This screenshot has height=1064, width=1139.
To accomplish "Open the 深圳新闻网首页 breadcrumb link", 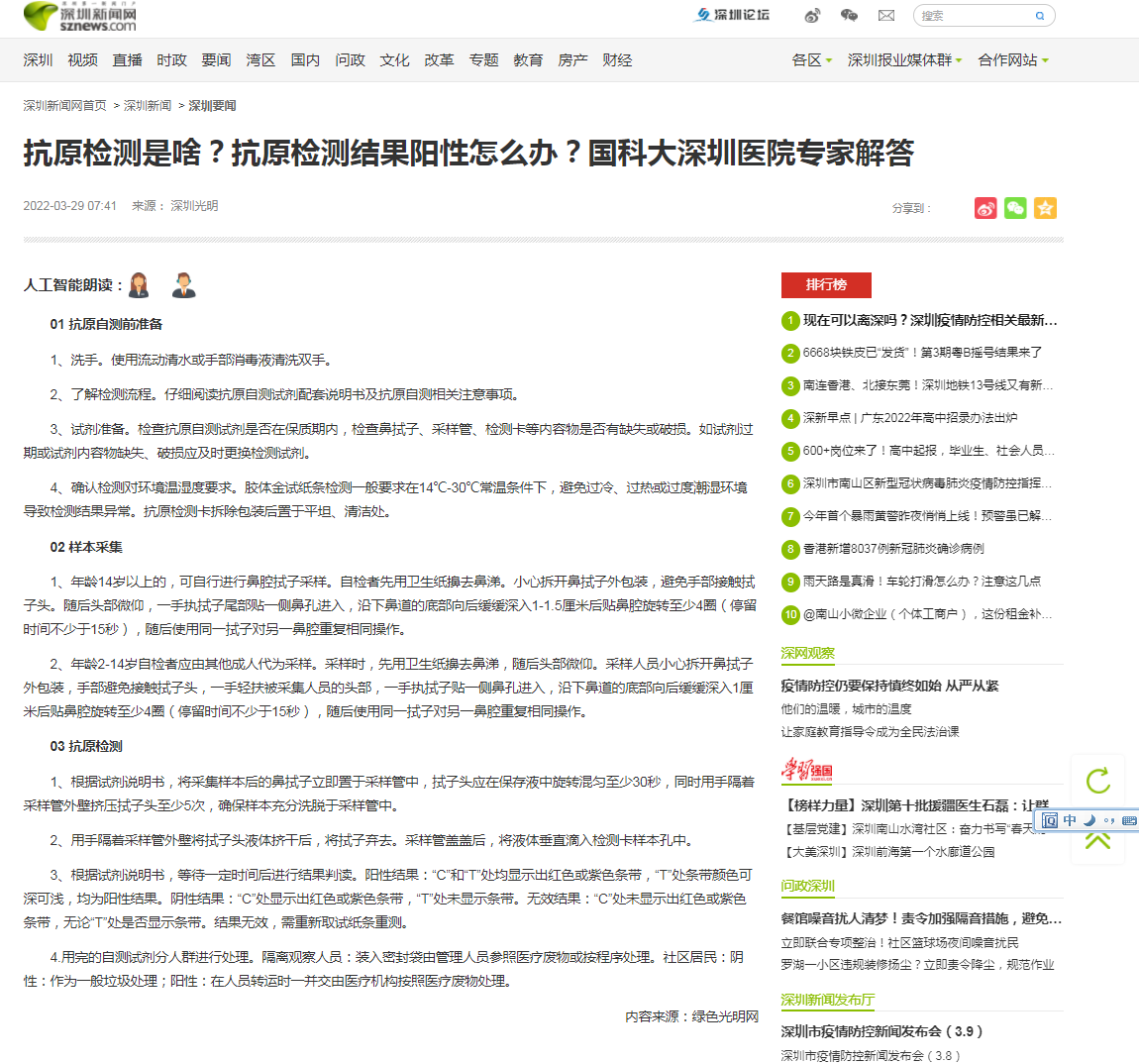I will coord(65,106).
